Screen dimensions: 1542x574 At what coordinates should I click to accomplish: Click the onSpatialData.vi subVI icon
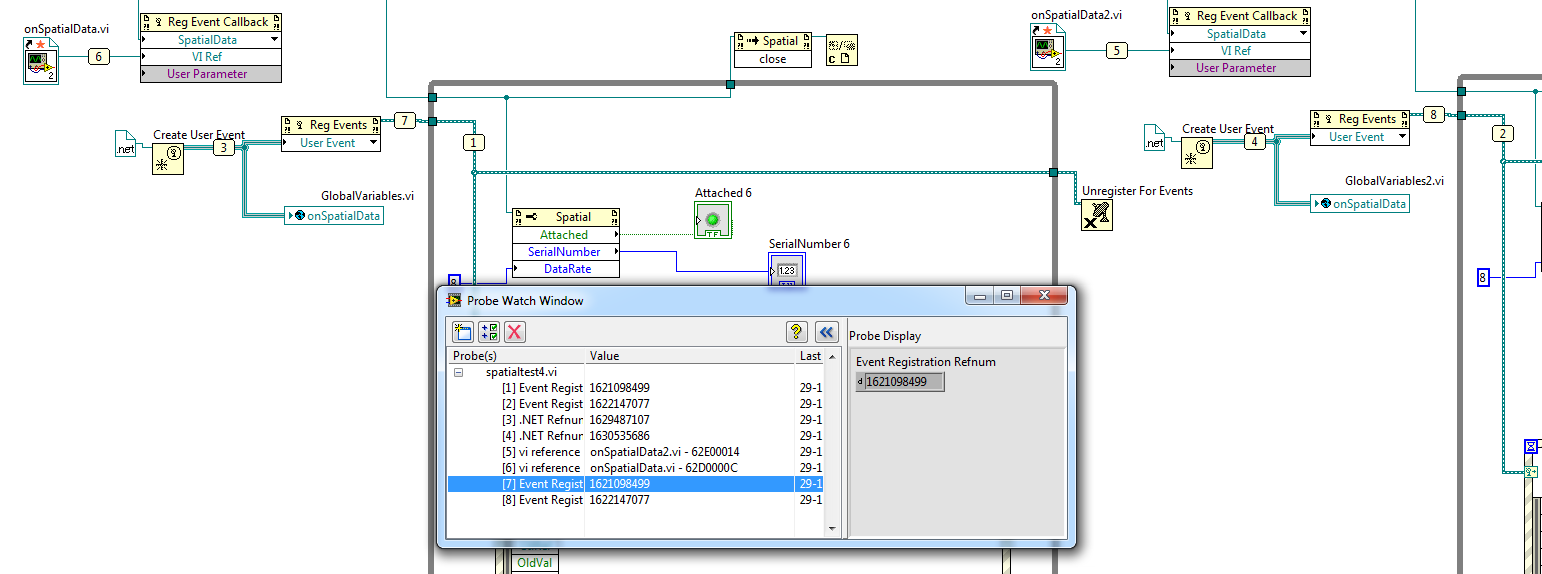[x=41, y=61]
